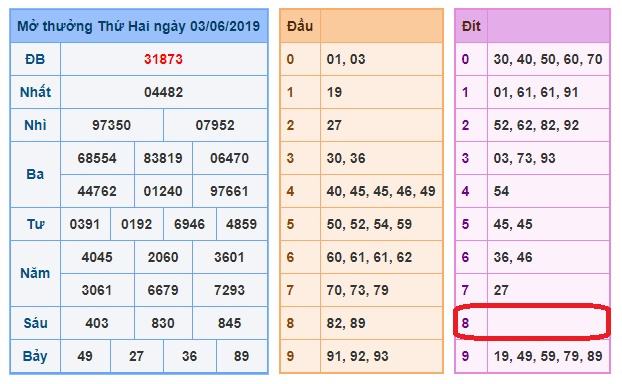
Task: Select Đít row values 01, 61, 61, 91
Action: click(536, 92)
